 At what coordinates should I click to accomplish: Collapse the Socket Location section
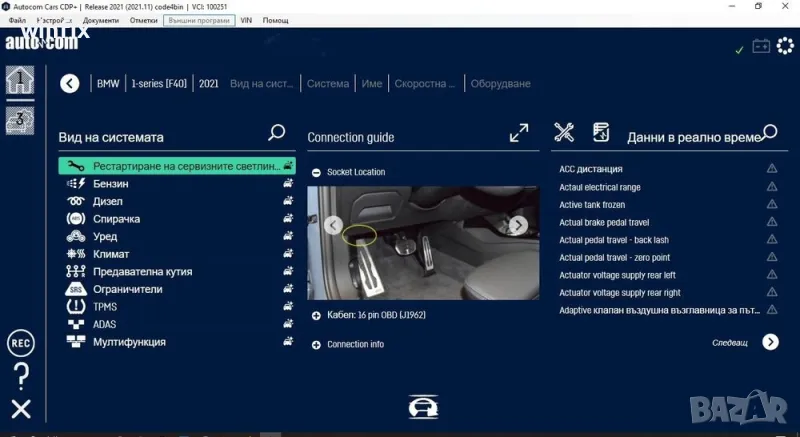(316, 172)
